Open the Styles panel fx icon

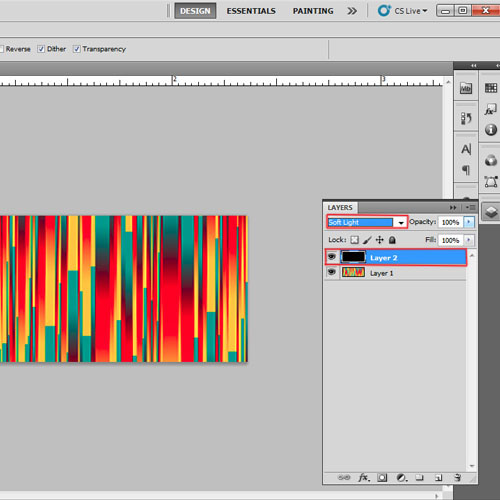(x=490, y=109)
